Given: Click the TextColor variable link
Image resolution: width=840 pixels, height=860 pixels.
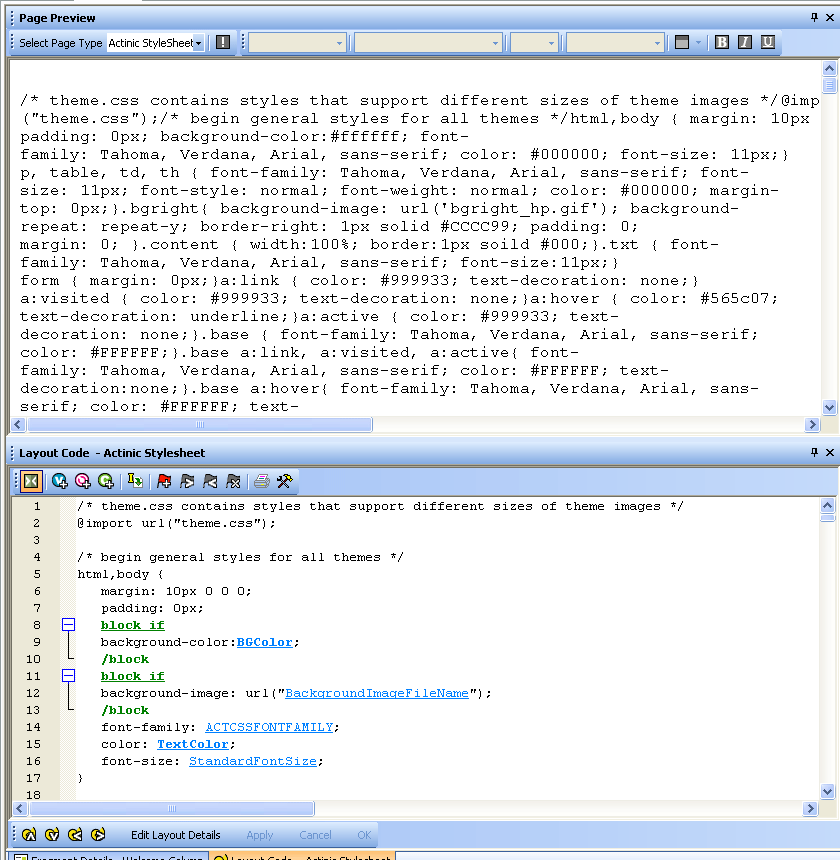Looking at the screenshot, I should coord(192,744).
